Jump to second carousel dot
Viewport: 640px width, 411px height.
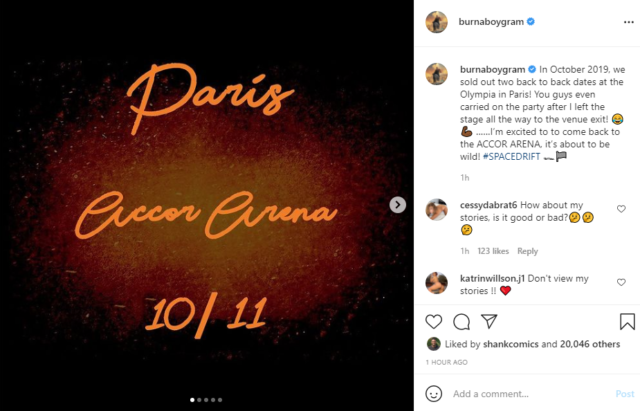tap(199, 400)
